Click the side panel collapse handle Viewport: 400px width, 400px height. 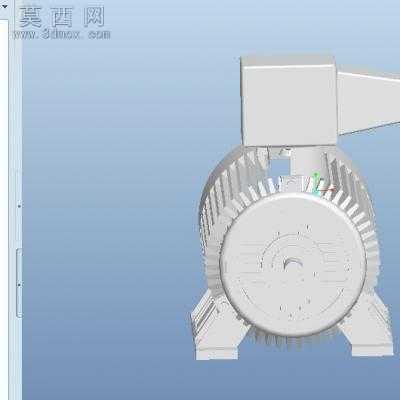pyautogui.click(x=19, y=283)
